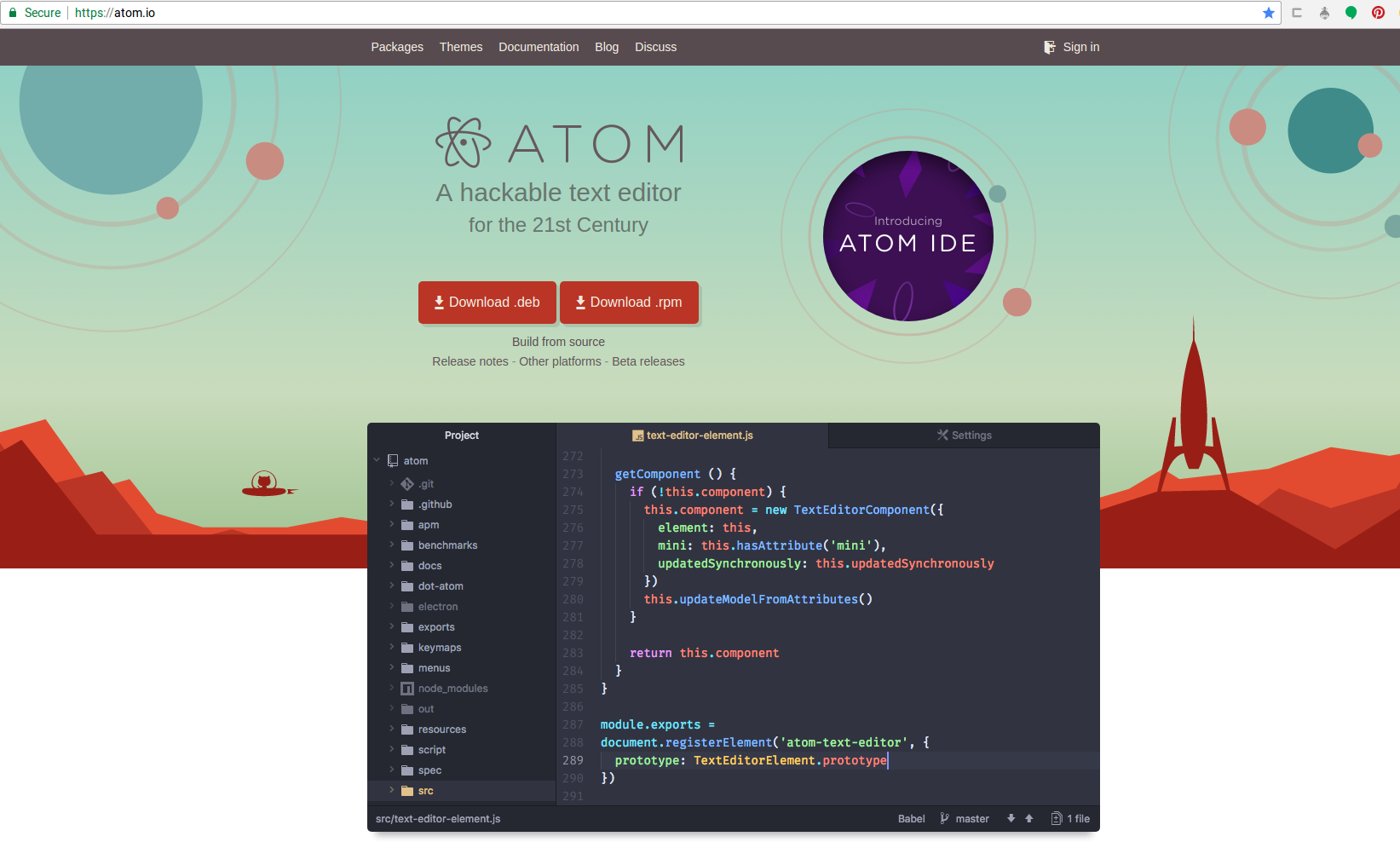The height and width of the screenshot is (842, 1400).
Task: Click the .git diamond icon
Action: coord(407,484)
